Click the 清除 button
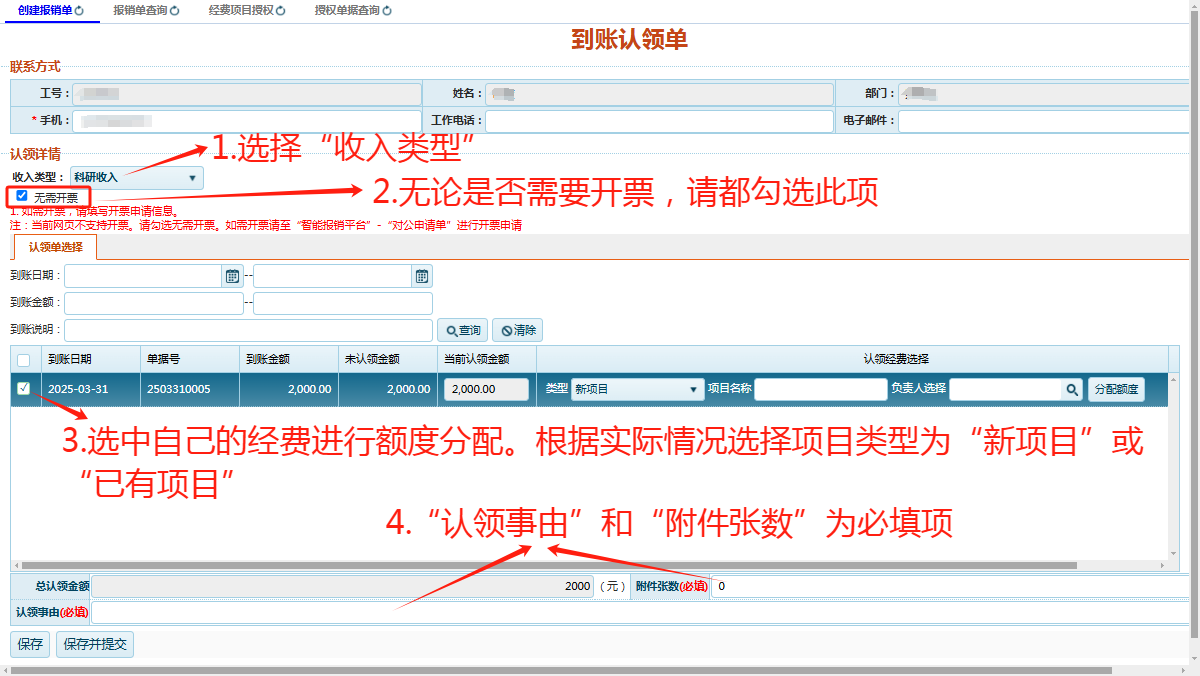 pos(517,331)
